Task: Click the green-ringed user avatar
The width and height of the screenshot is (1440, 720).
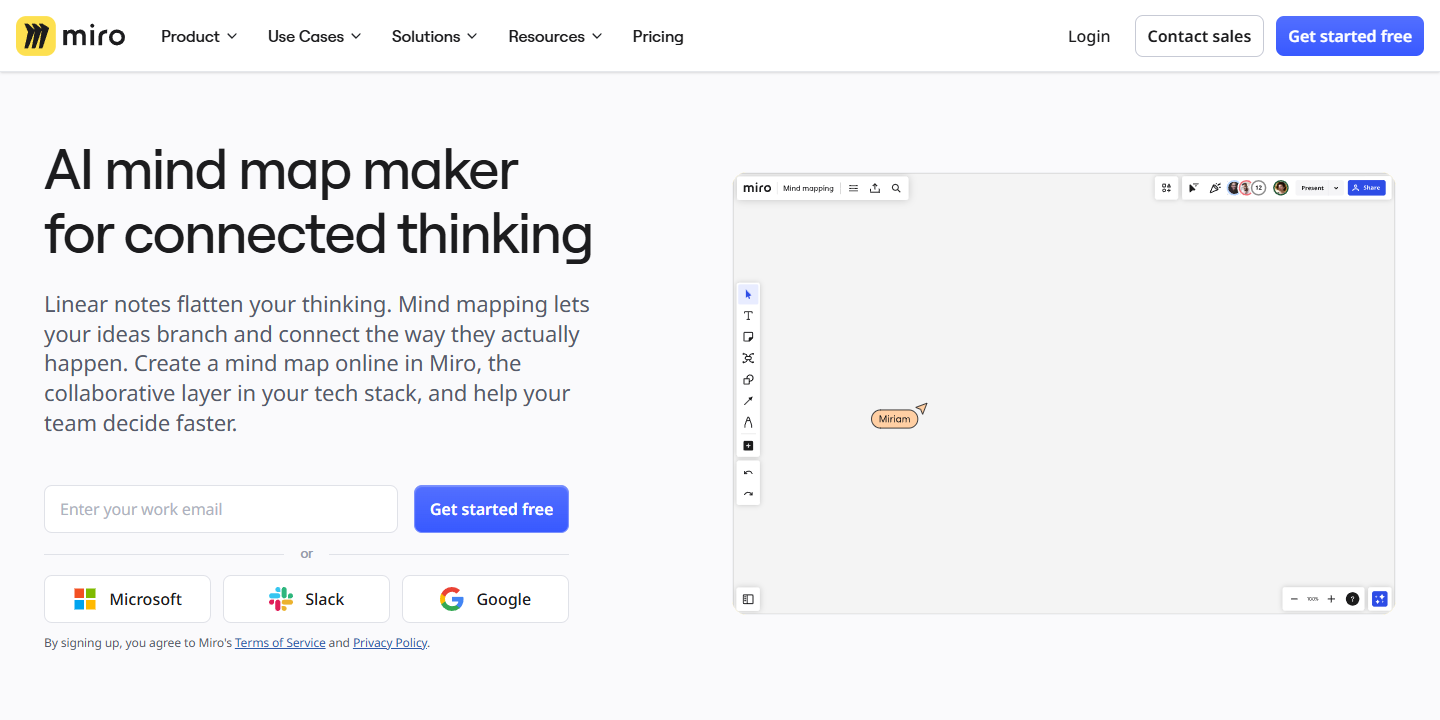Action: pos(1281,188)
